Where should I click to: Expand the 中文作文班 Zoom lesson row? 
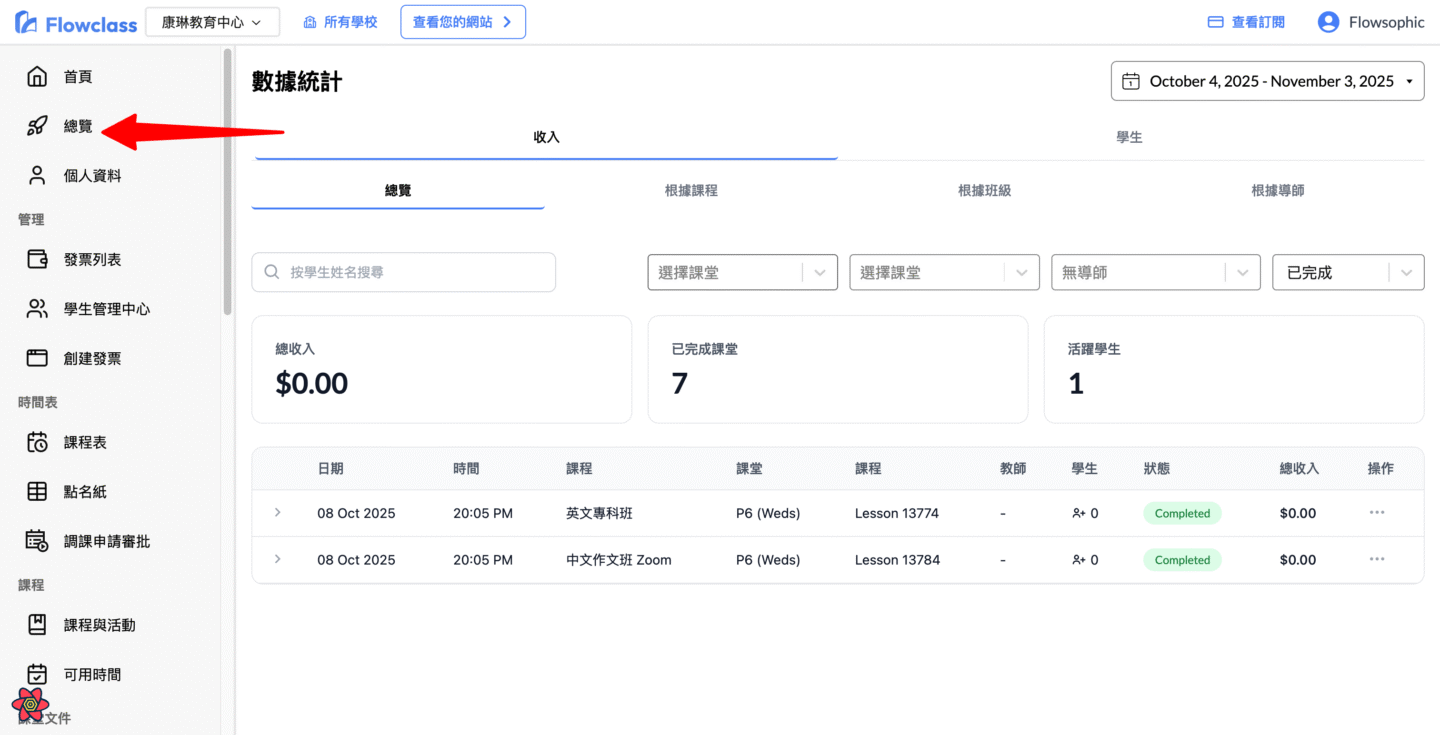point(278,560)
